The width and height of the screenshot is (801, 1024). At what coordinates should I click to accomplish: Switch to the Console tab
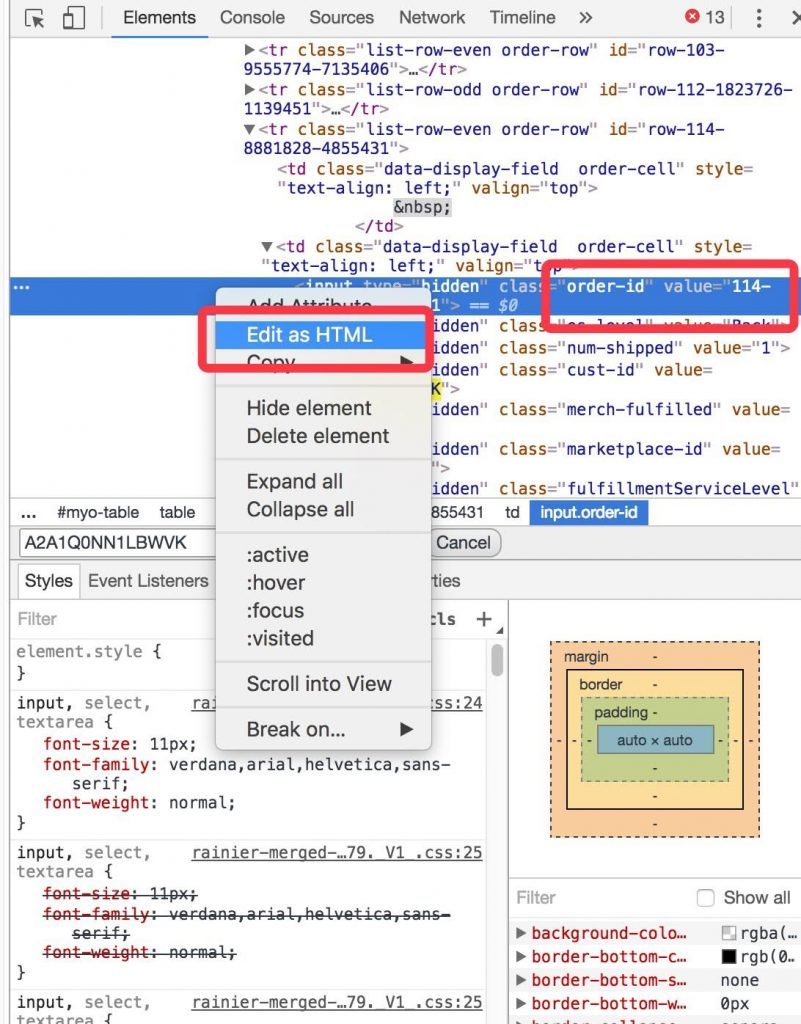click(x=252, y=18)
